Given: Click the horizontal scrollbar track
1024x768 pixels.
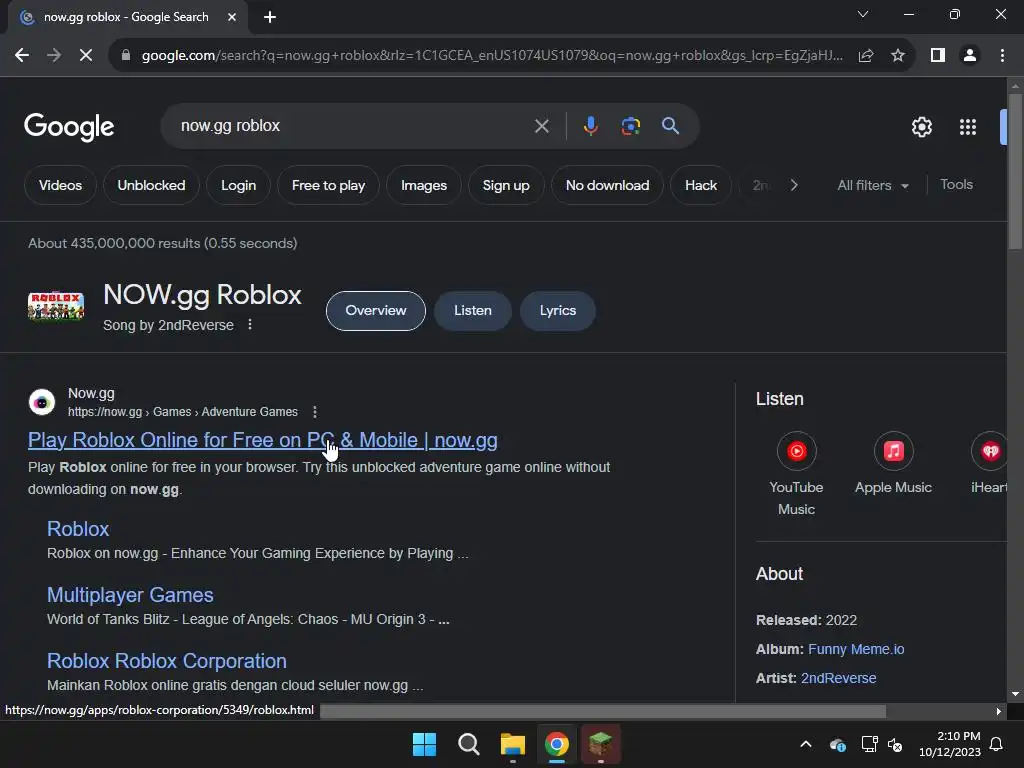Looking at the screenshot, I should pyautogui.click(x=602, y=711).
